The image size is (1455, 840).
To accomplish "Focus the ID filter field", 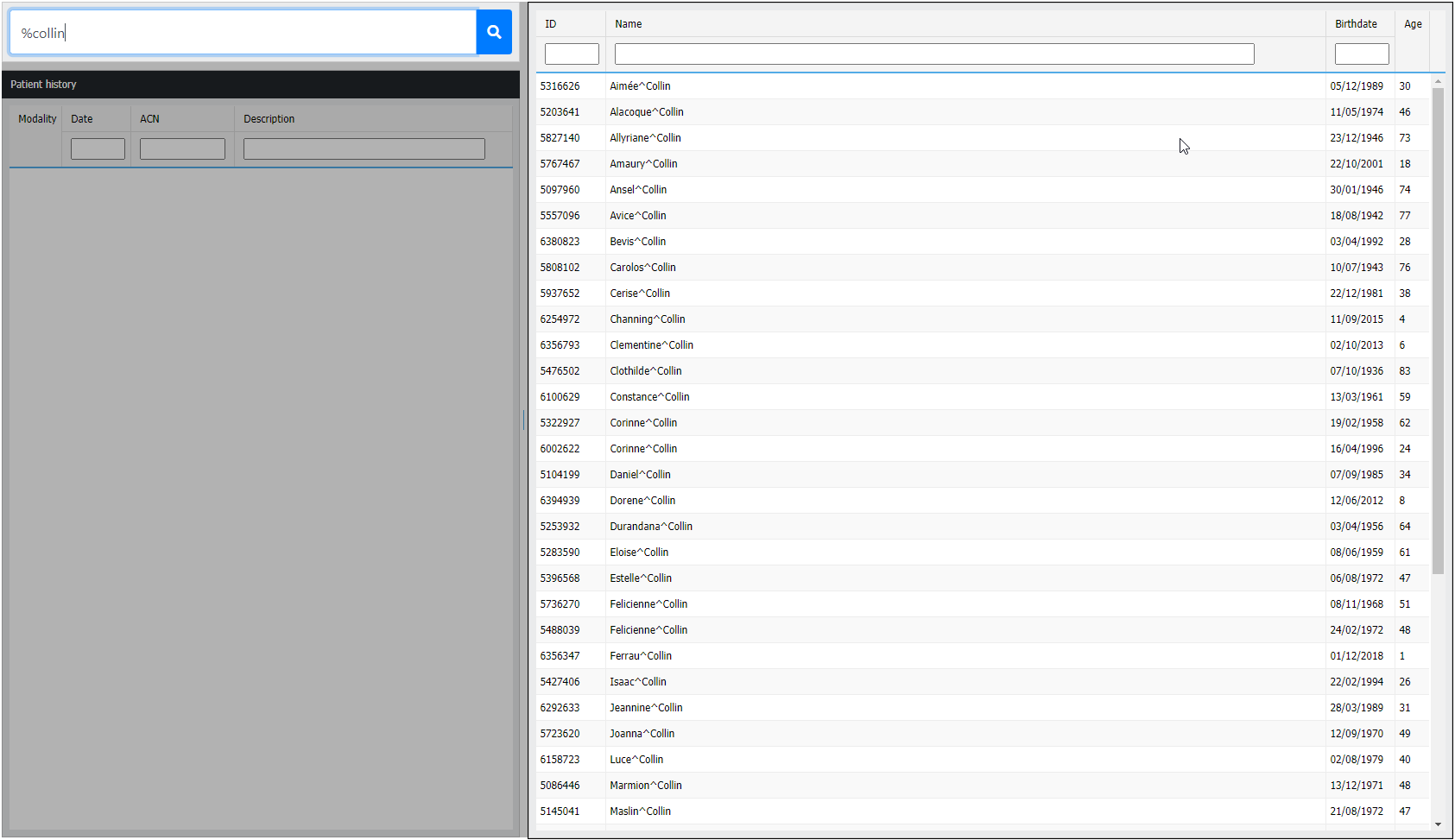I will coord(572,54).
